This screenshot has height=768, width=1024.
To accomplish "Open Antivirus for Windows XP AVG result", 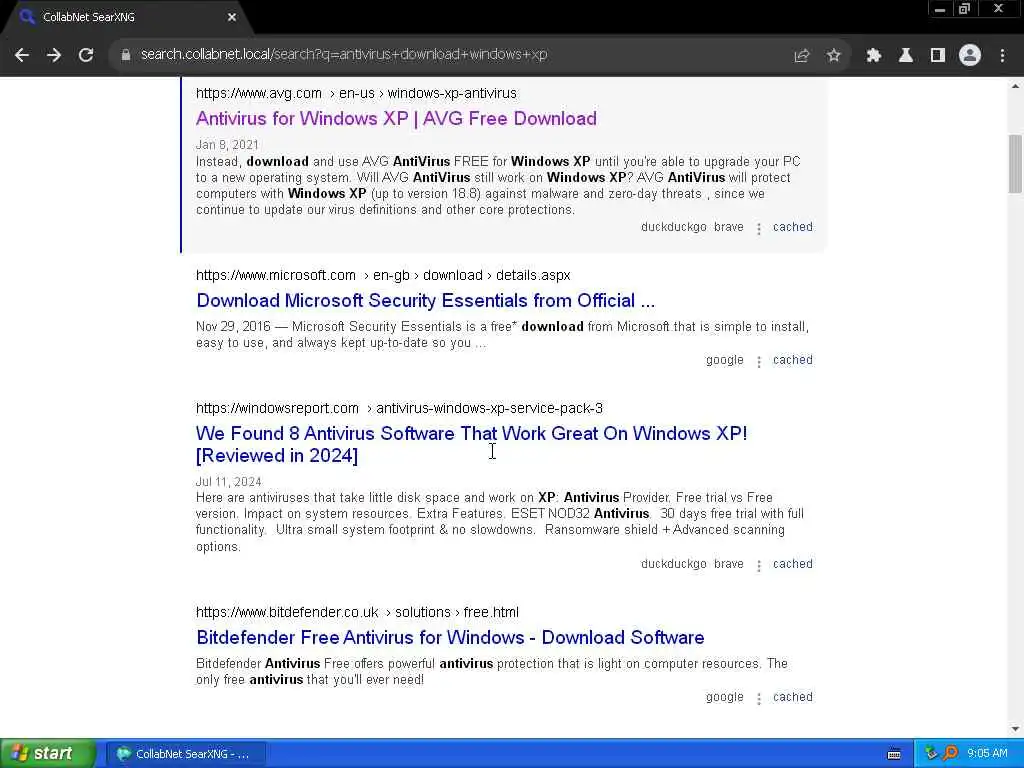I will tap(396, 118).
